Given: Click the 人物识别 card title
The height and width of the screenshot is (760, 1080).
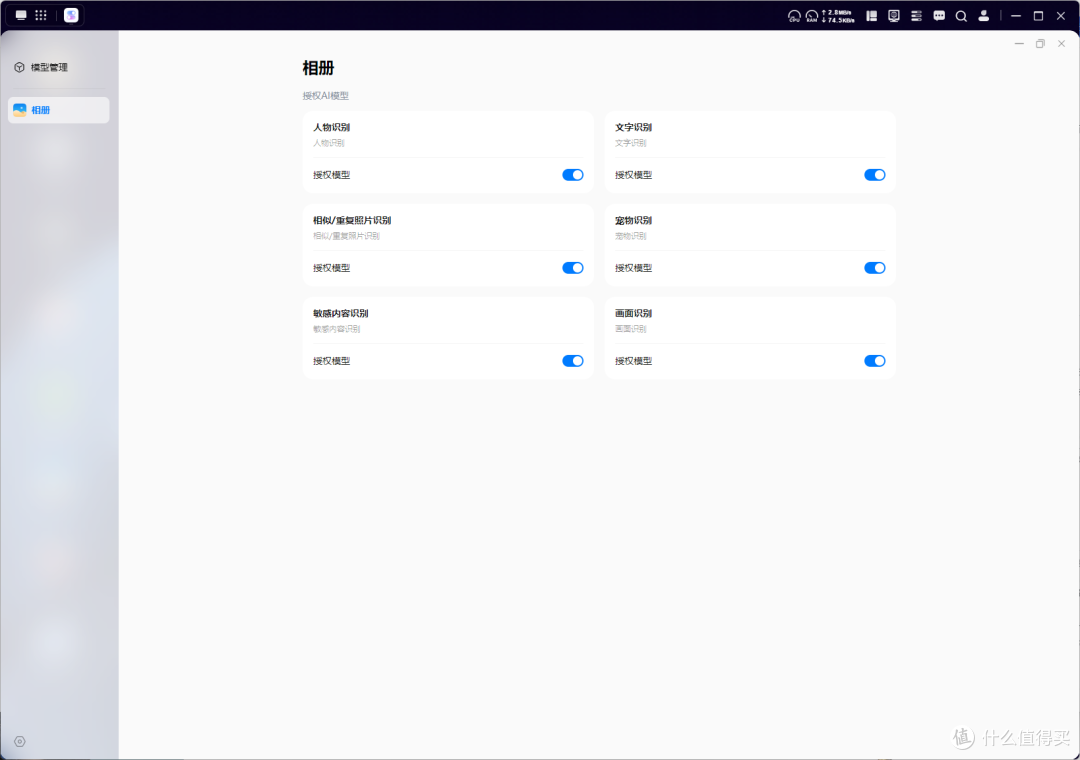Looking at the screenshot, I should pos(331,127).
